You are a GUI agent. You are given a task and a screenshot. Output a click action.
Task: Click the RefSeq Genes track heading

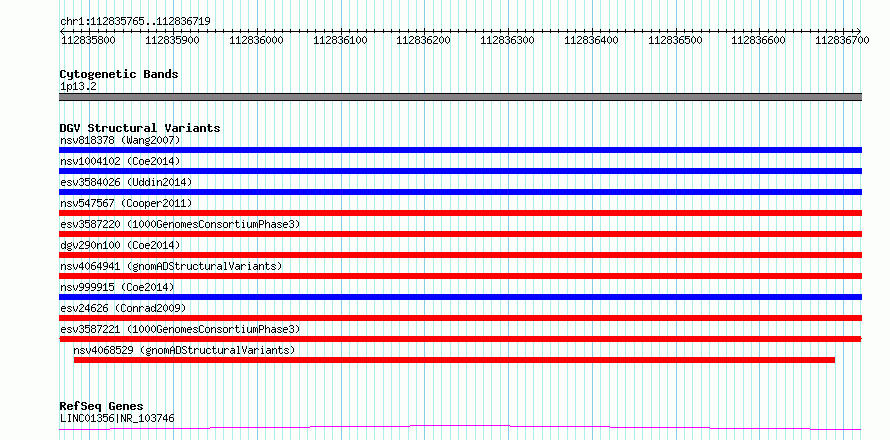click(x=101, y=407)
